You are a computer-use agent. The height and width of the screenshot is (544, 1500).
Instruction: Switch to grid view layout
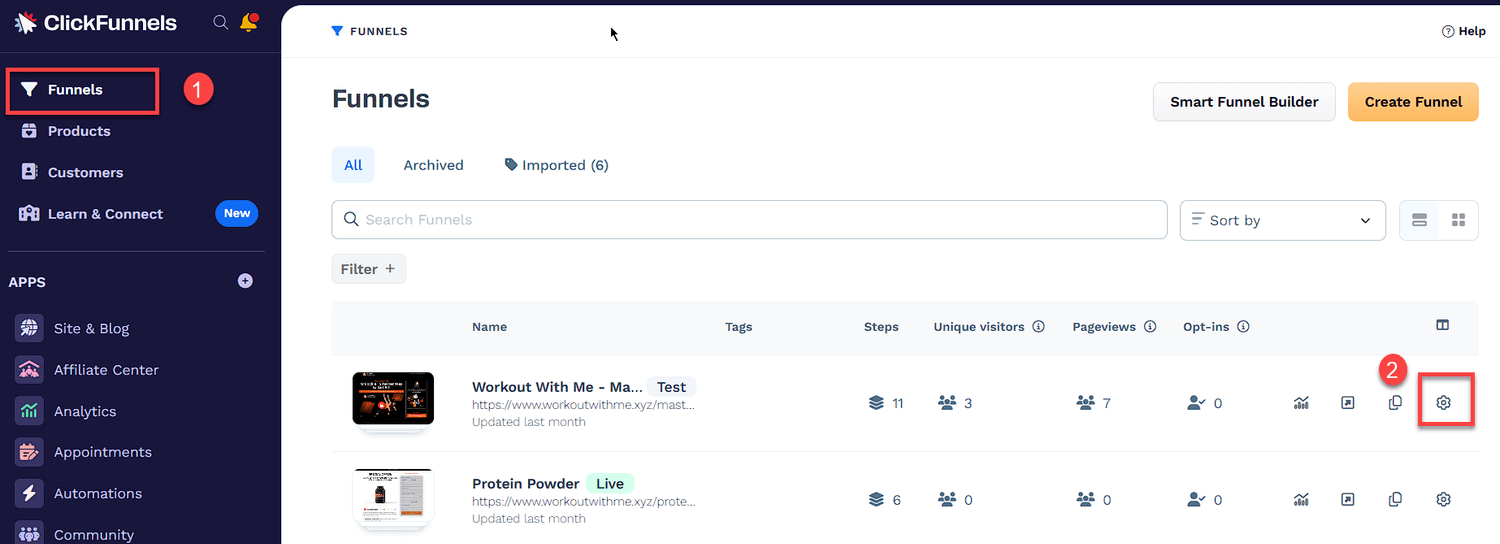coord(1458,220)
